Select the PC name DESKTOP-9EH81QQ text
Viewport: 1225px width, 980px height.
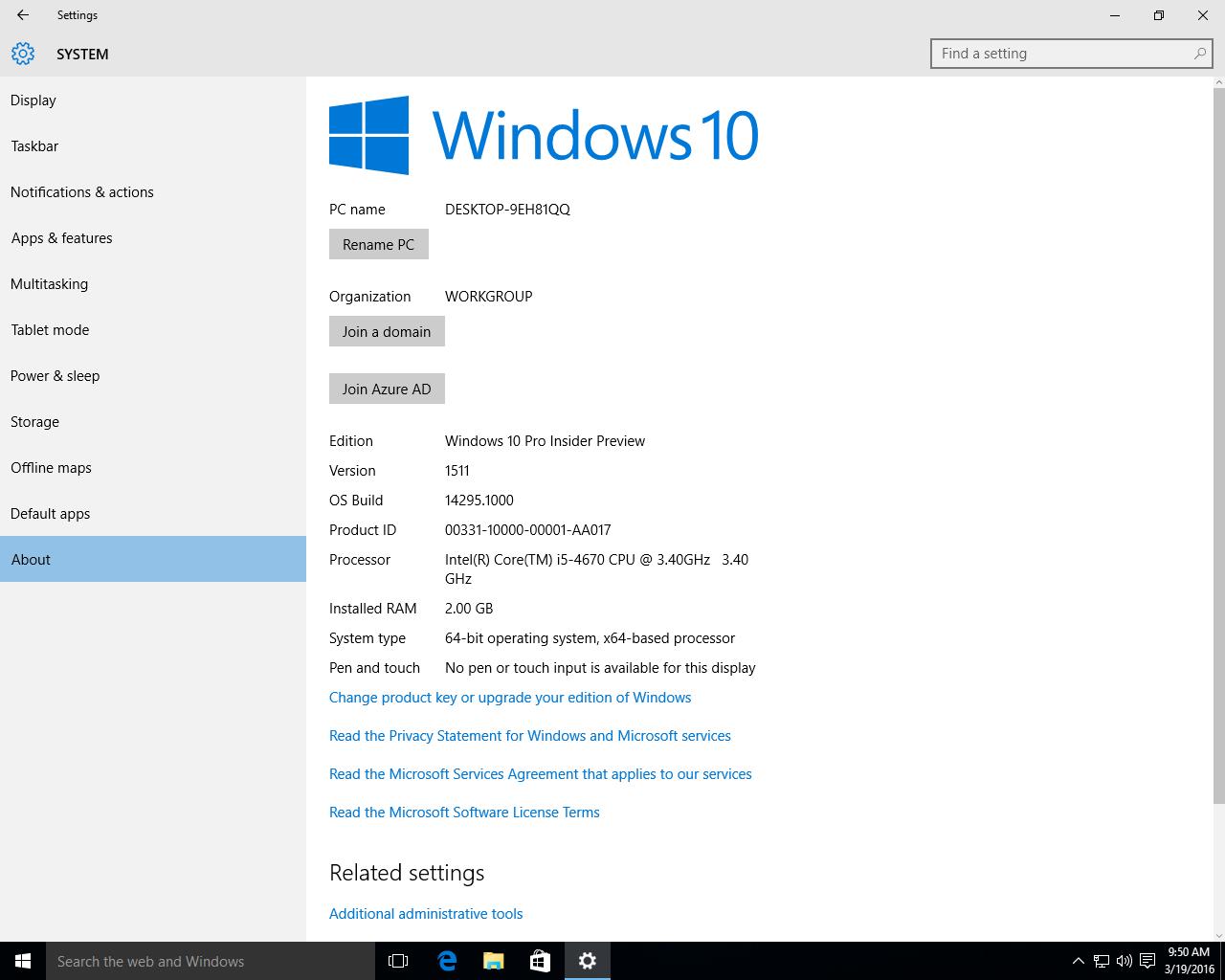coord(507,209)
